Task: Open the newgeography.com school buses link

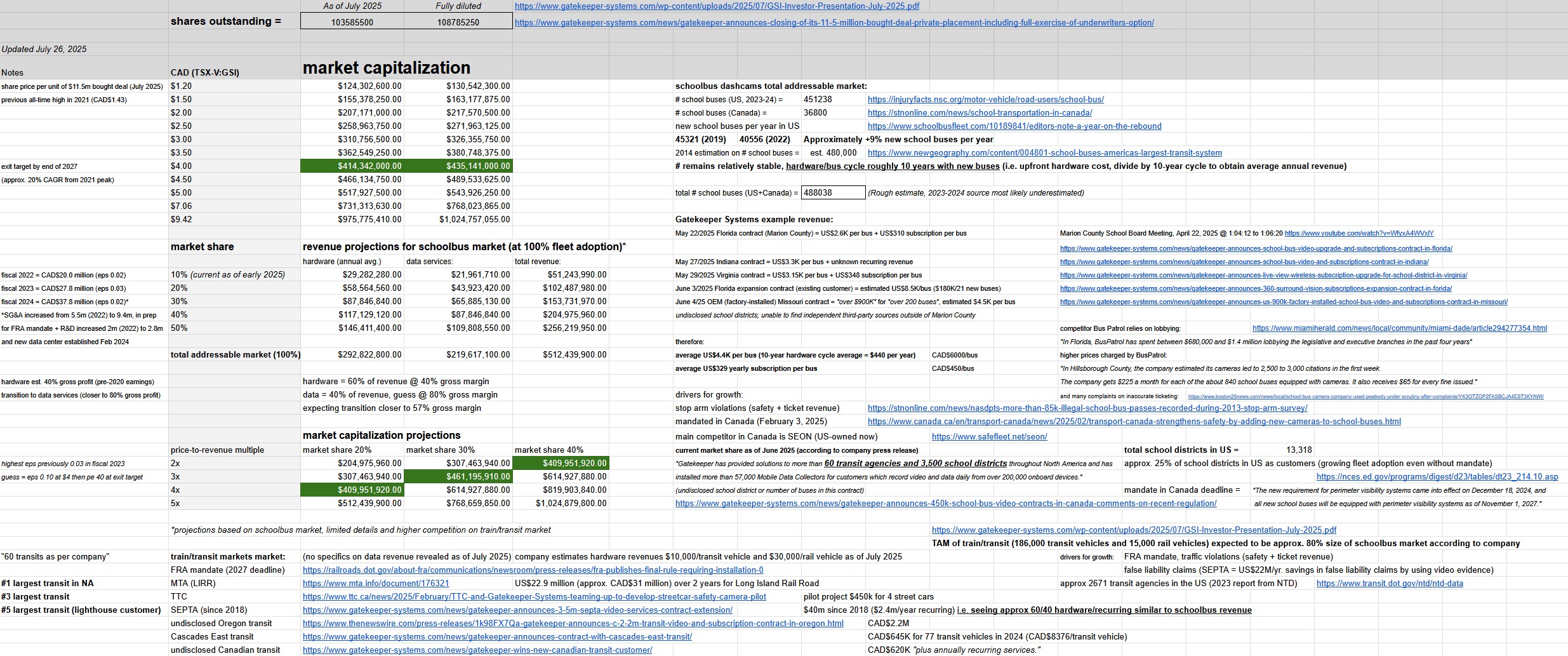Action: (1044, 153)
